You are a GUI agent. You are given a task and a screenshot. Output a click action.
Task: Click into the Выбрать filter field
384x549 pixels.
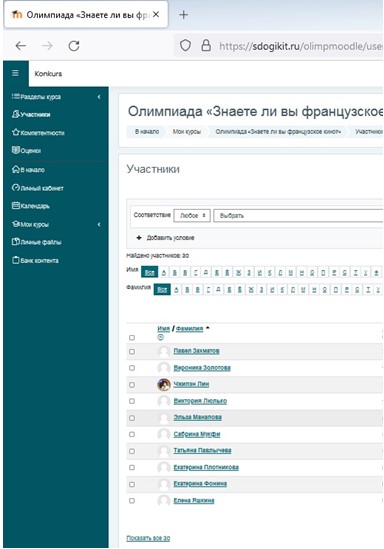pos(298,215)
